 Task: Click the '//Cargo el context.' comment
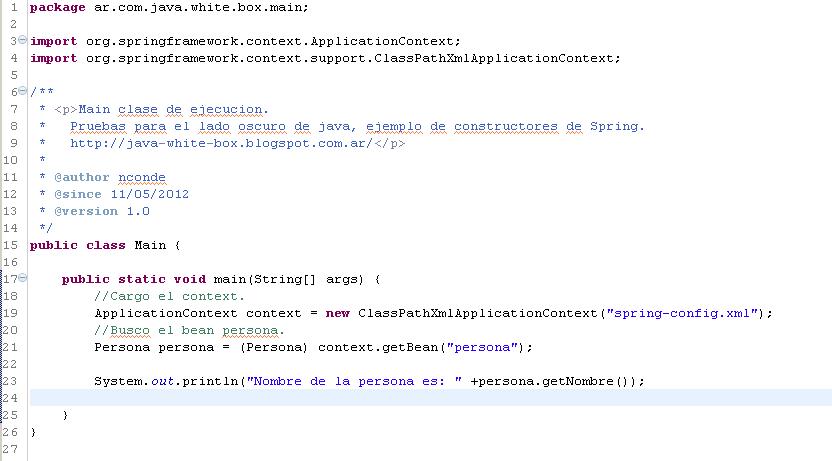(169, 296)
